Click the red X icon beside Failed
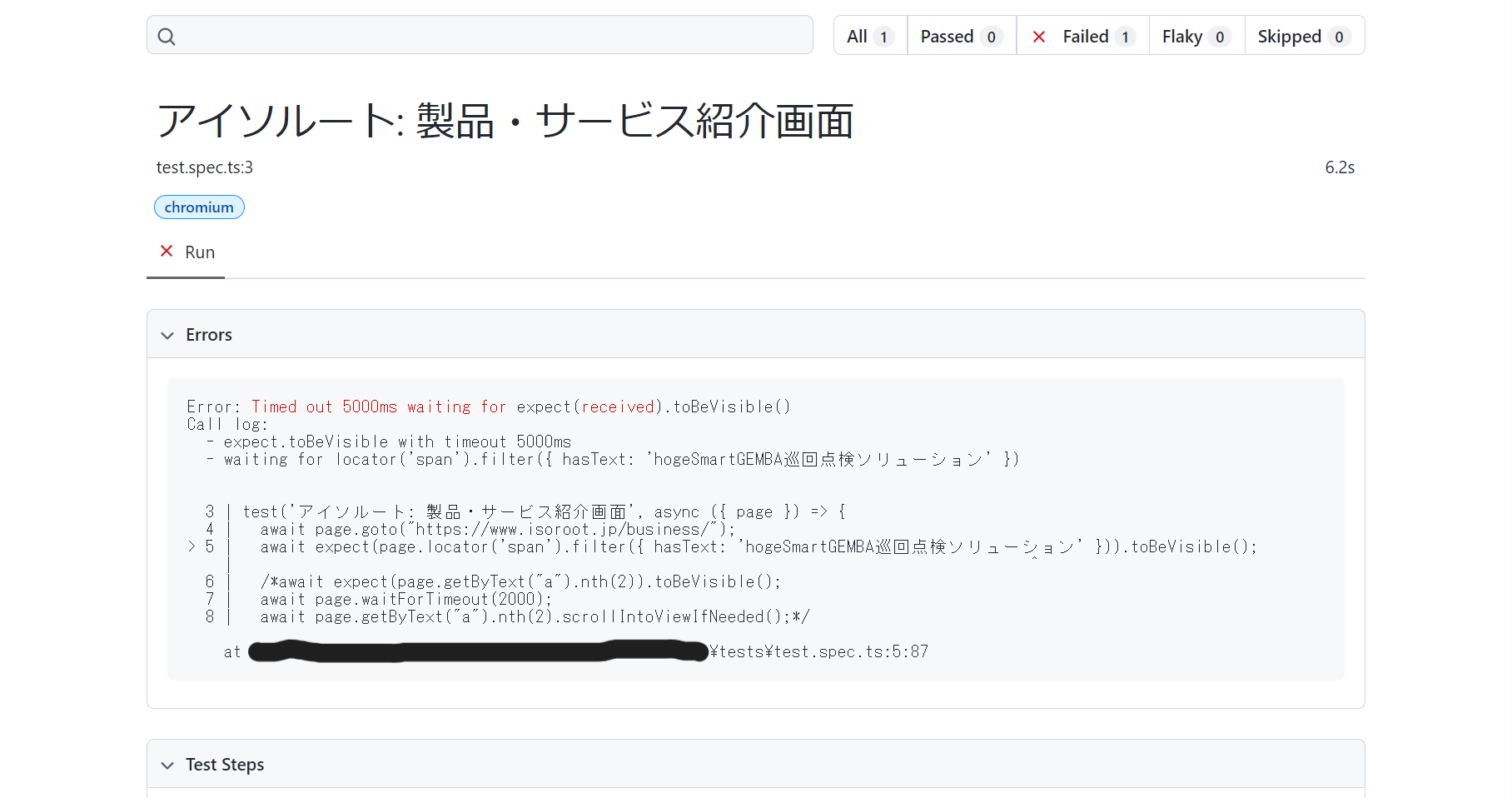The height and width of the screenshot is (798, 1512). (1038, 37)
